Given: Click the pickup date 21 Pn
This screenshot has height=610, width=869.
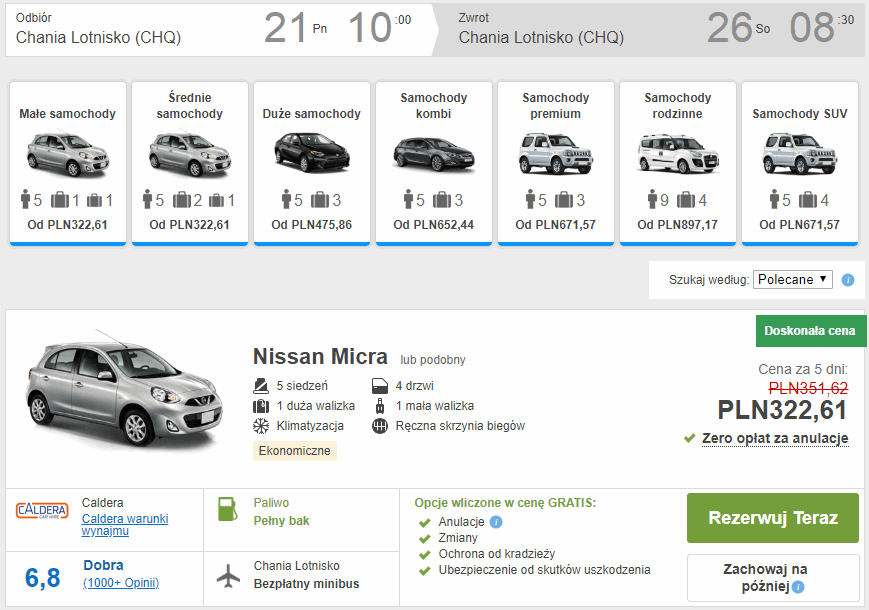Looking at the screenshot, I should (296, 28).
